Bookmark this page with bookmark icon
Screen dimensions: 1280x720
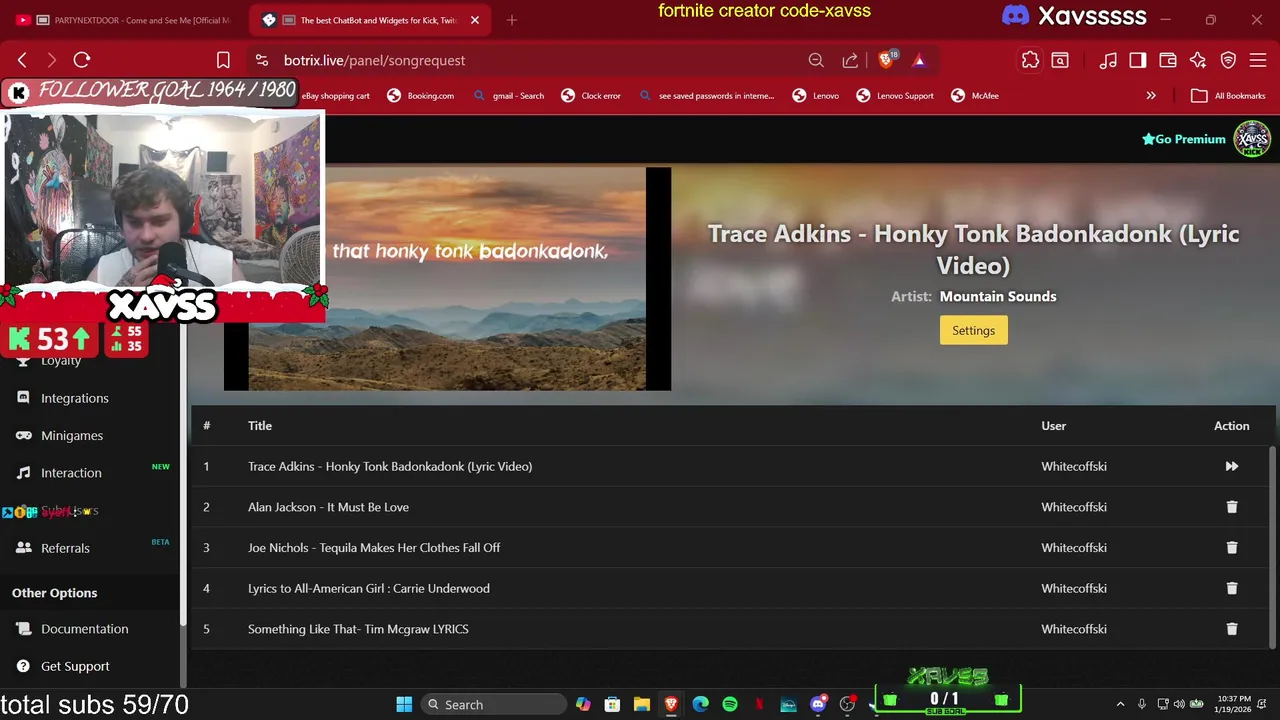pyautogui.click(x=223, y=60)
